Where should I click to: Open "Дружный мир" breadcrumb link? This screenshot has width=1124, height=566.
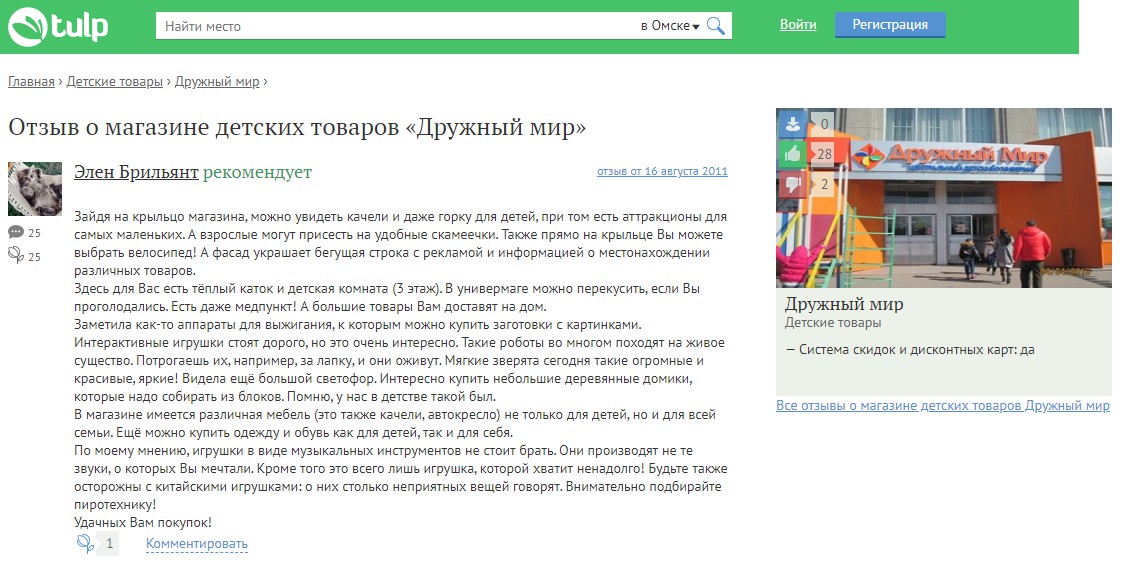pos(217,82)
